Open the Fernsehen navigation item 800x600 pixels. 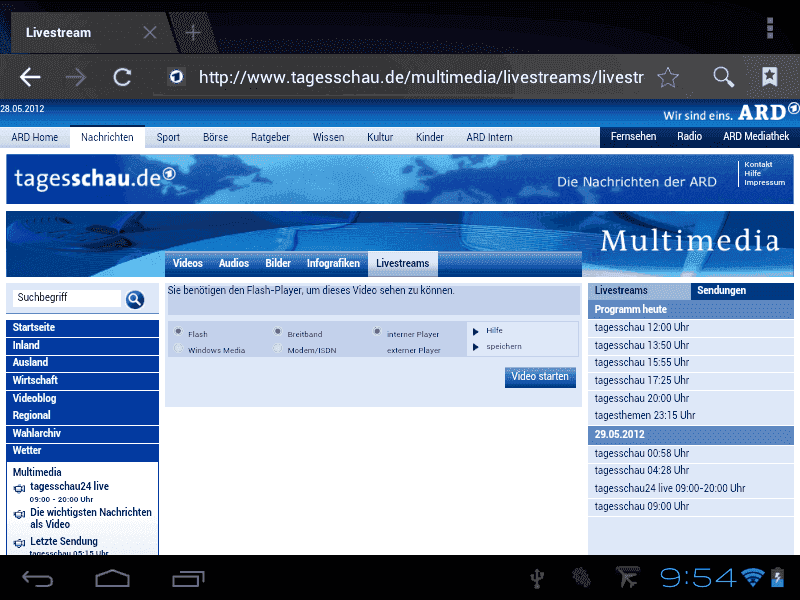[x=633, y=136]
